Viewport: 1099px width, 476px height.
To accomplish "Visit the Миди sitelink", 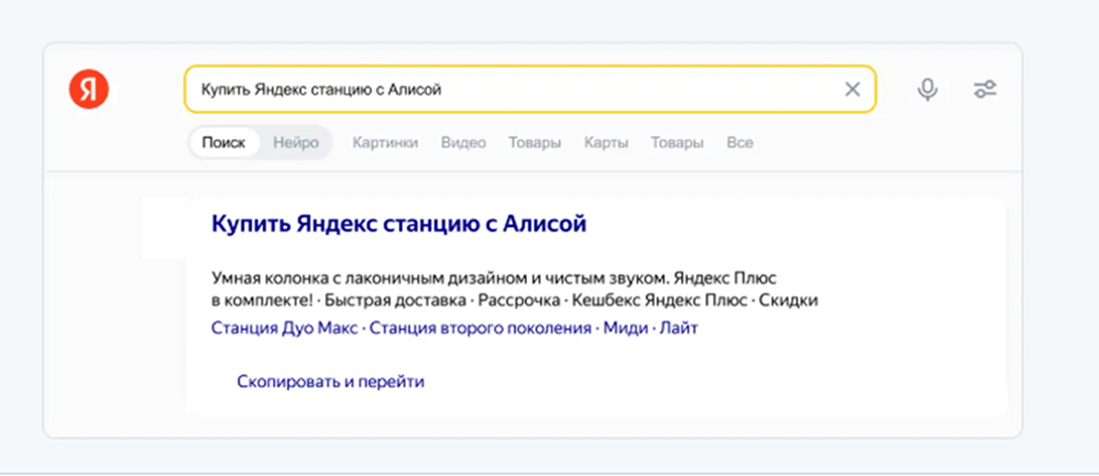I will 625,328.
